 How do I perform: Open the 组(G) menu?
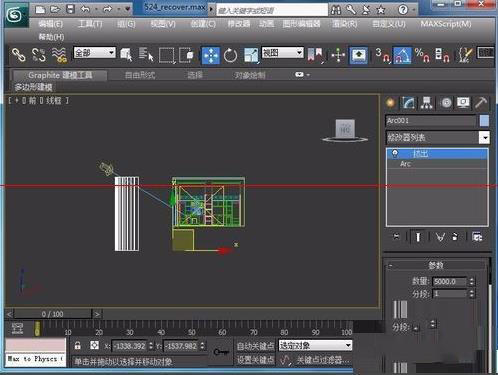(126, 24)
